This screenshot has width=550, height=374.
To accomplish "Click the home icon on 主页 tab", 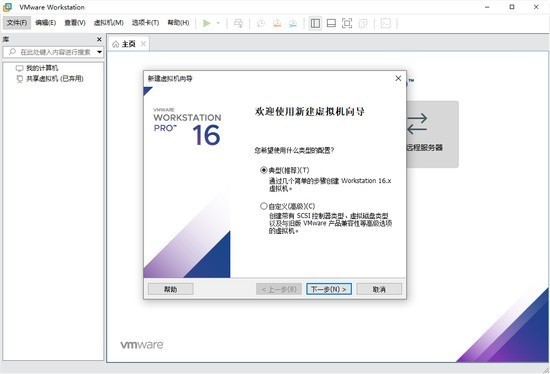I will tap(115, 44).
